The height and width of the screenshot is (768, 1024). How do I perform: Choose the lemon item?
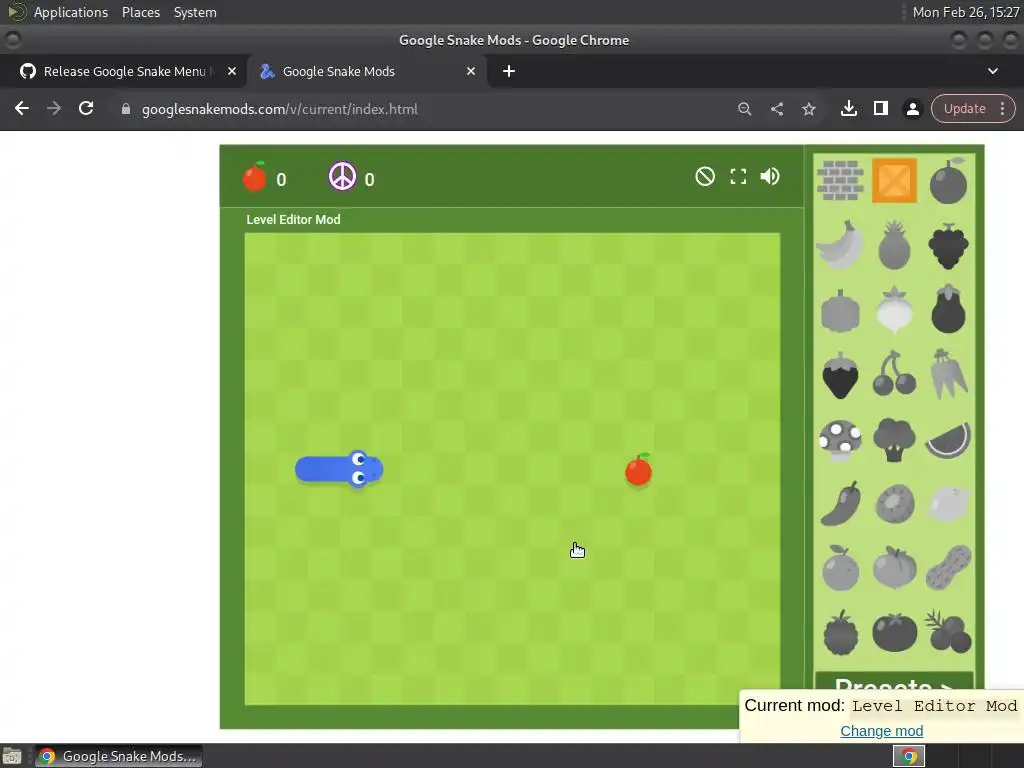948,504
